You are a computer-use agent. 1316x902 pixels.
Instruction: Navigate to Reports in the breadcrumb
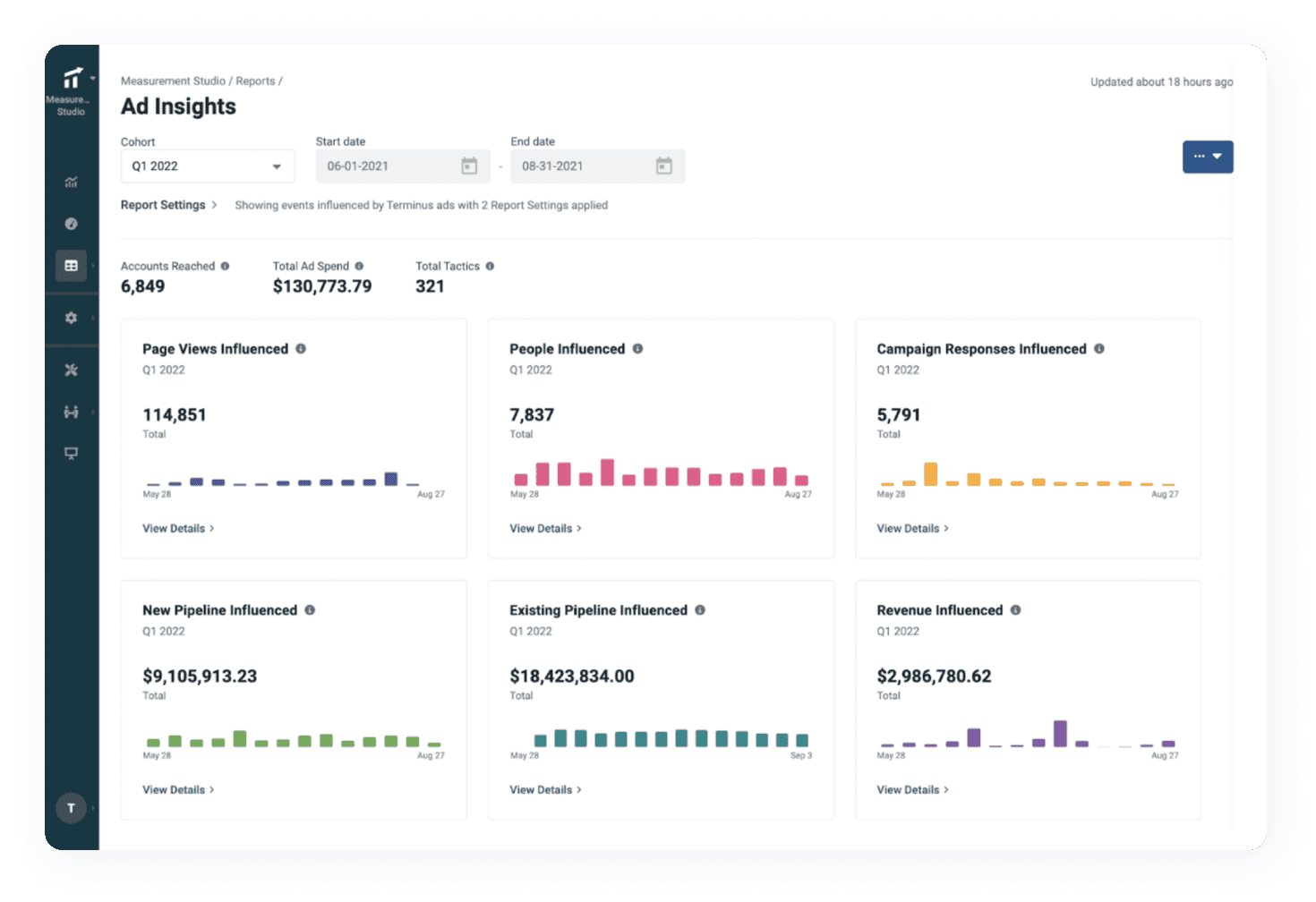coord(256,81)
